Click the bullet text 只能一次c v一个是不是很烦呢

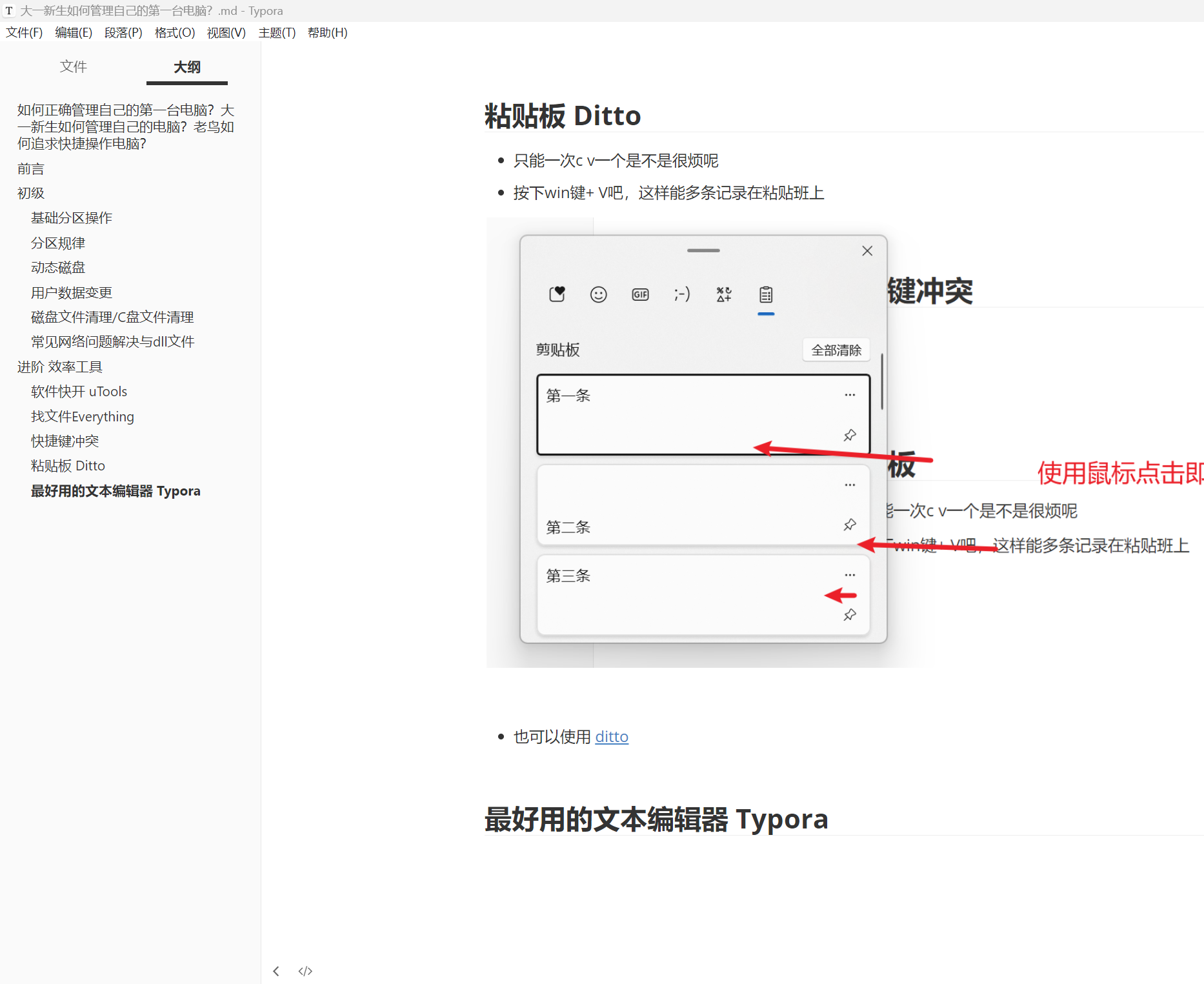point(616,161)
